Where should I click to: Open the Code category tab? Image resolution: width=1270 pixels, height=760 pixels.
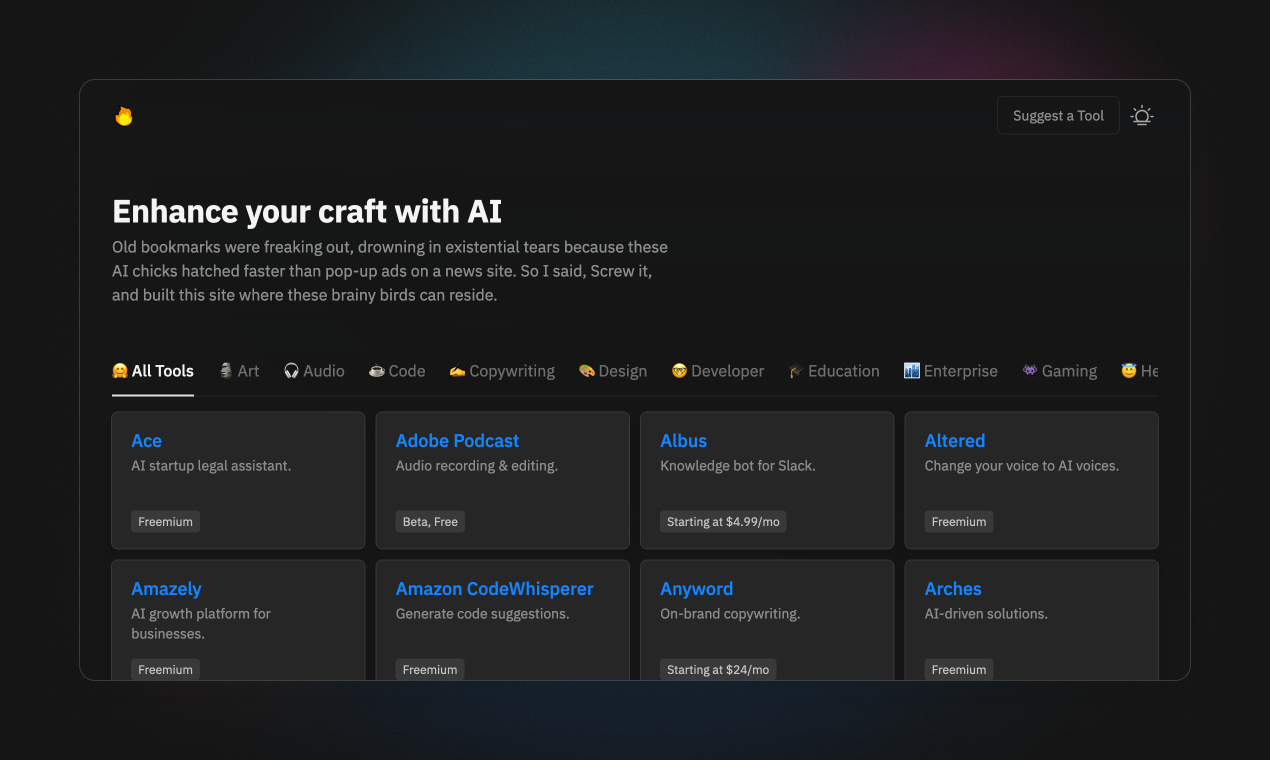click(397, 371)
